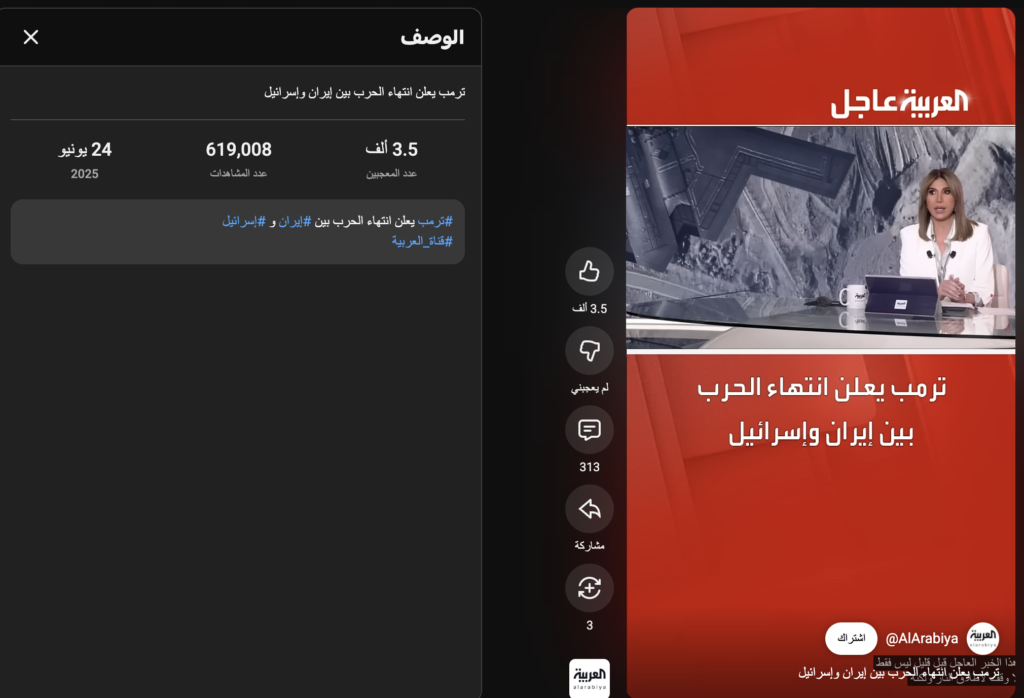1024x698 pixels.
Task: Share this short using the arrow icon
Action: (589, 509)
